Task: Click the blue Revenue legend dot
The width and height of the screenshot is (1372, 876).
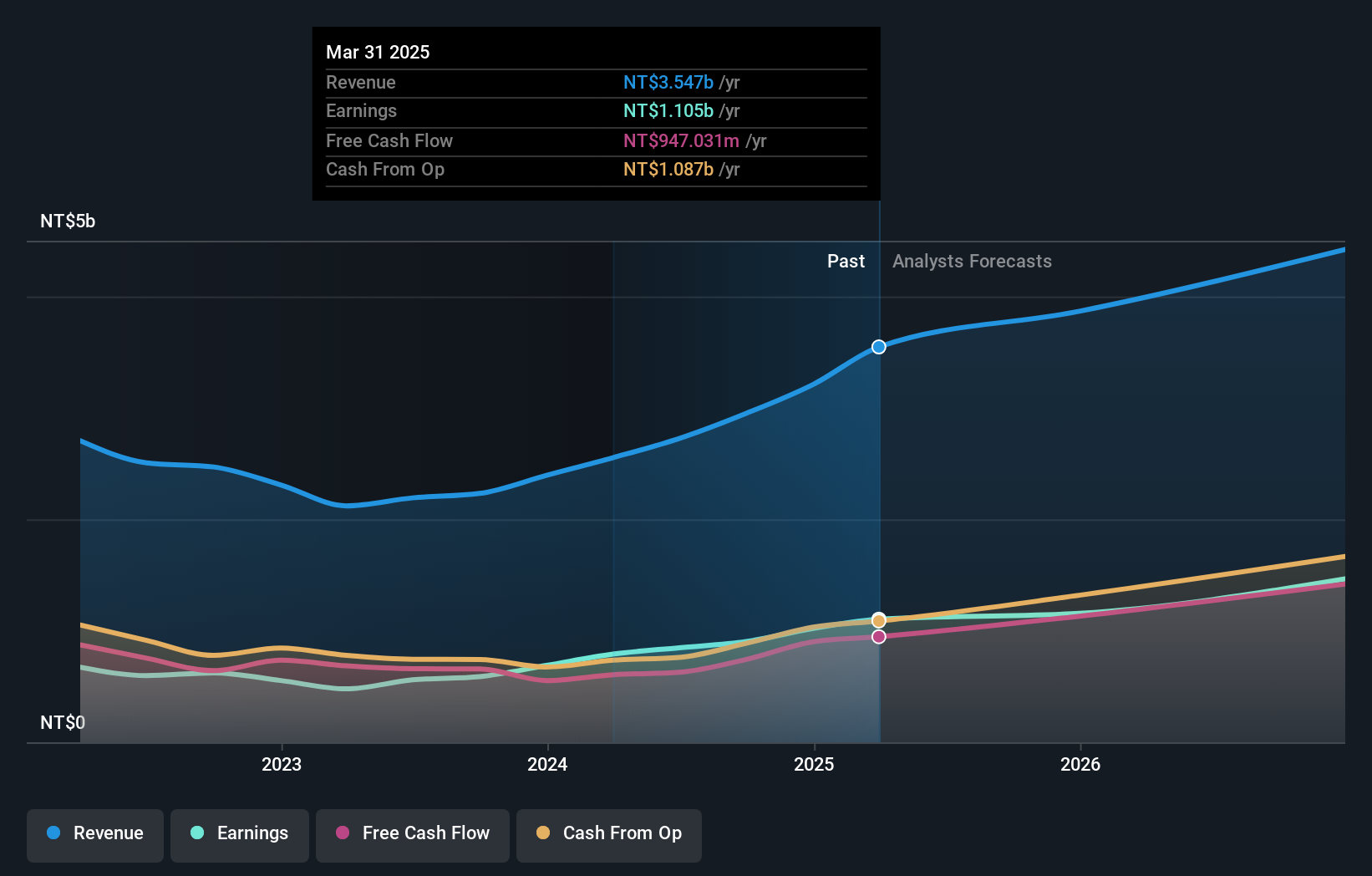Action: tap(53, 833)
